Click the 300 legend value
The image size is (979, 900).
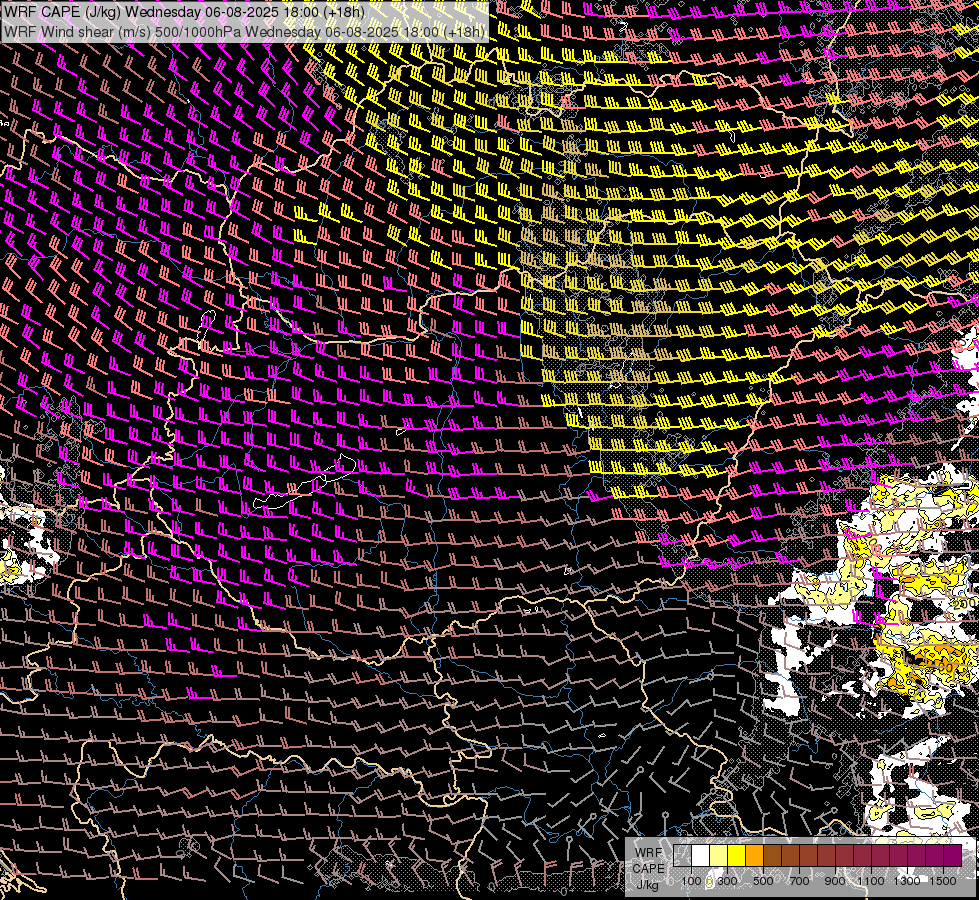point(727,881)
